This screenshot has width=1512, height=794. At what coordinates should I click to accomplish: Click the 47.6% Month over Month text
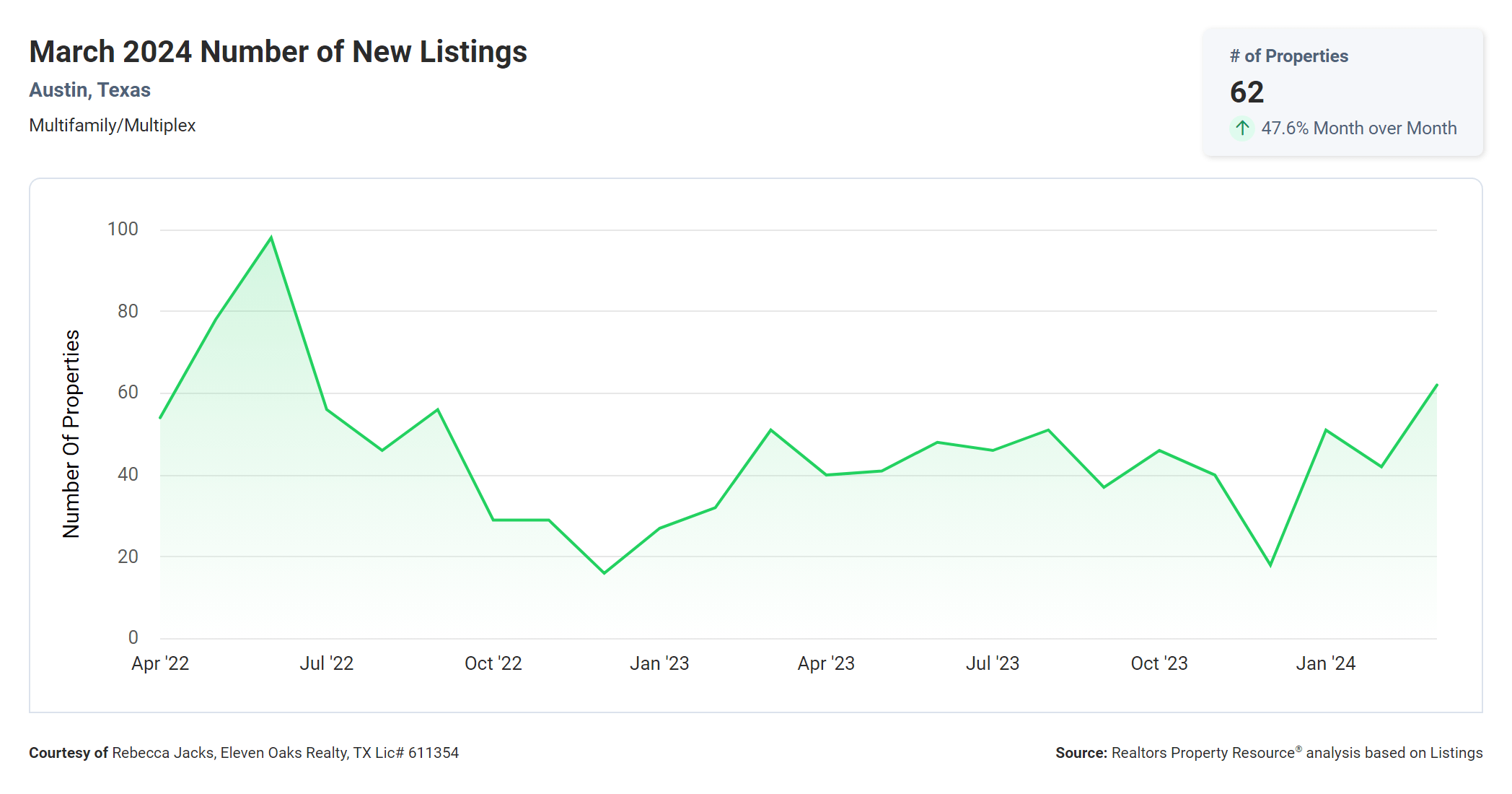[1358, 128]
